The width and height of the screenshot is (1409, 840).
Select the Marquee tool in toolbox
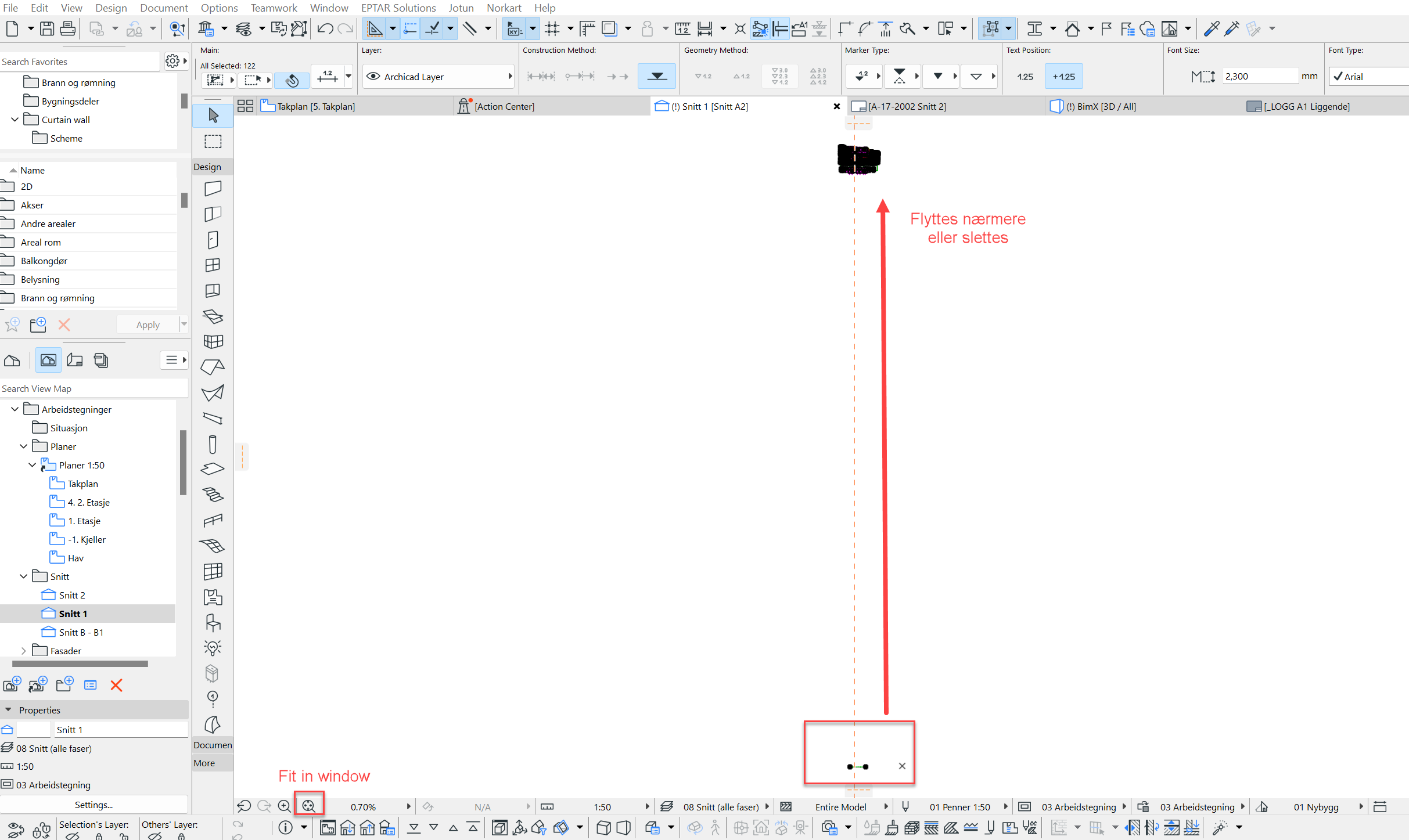tap(213, 141)
